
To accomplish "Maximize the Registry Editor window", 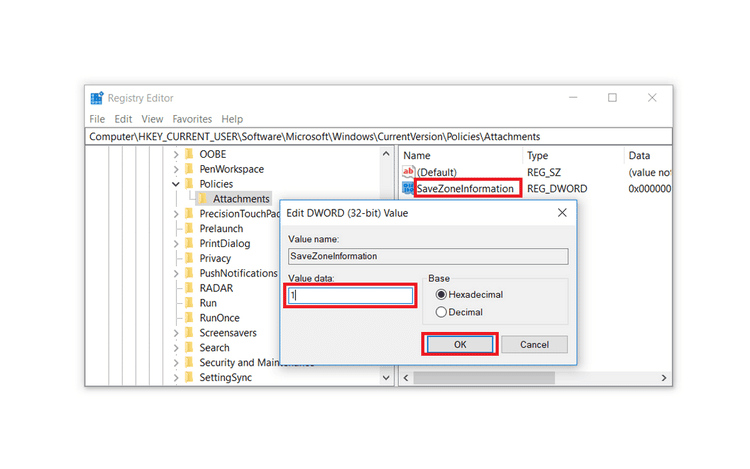I will pyautogui.click(x=612, y=98).
